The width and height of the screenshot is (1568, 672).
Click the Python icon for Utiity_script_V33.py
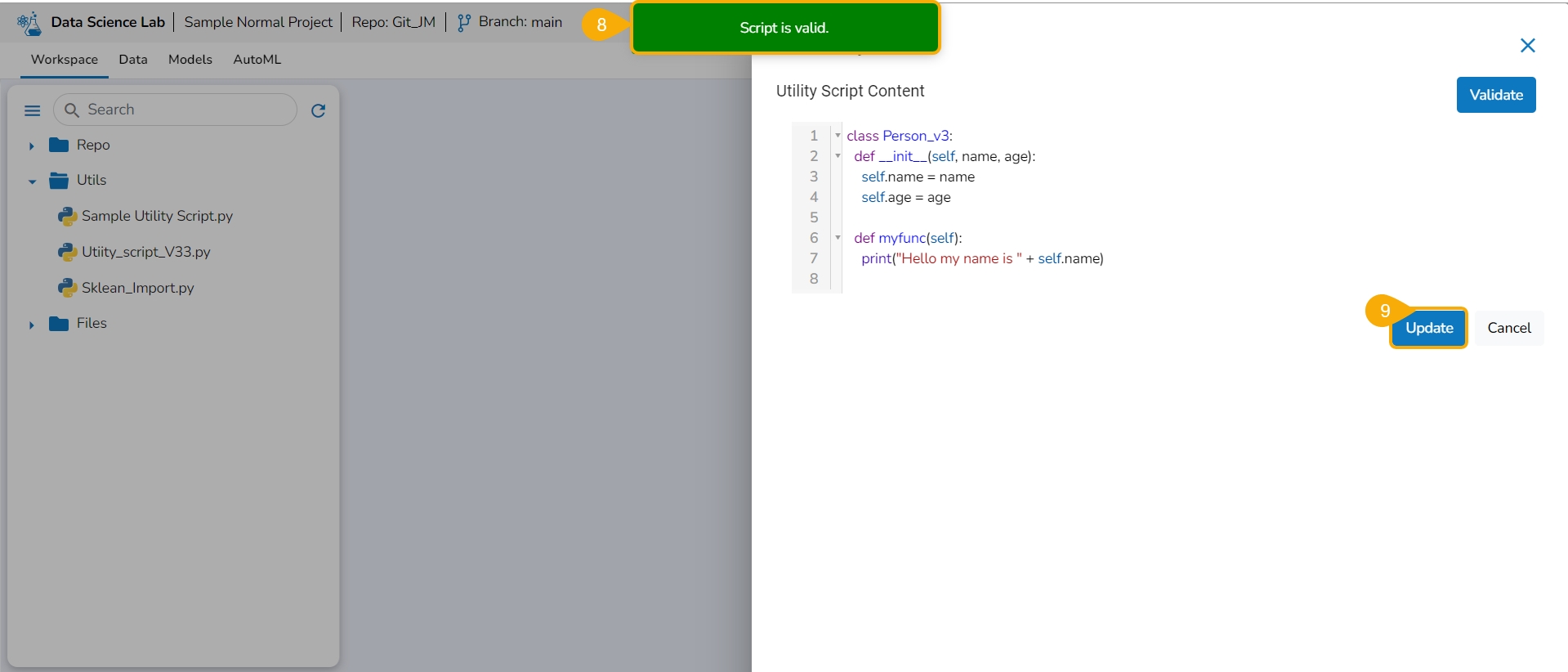coord(67,253)
